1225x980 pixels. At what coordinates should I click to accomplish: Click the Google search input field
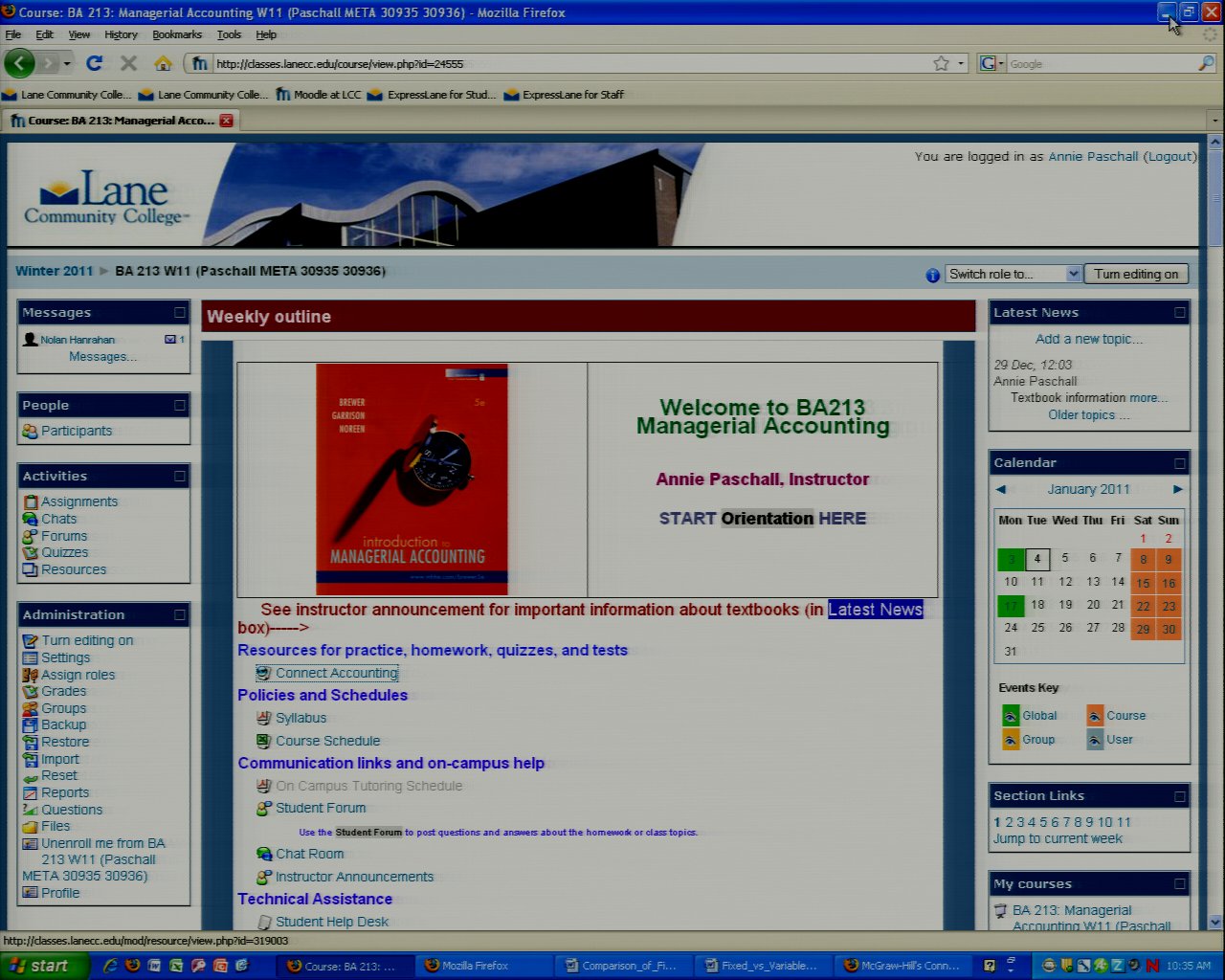point(1101,64)
